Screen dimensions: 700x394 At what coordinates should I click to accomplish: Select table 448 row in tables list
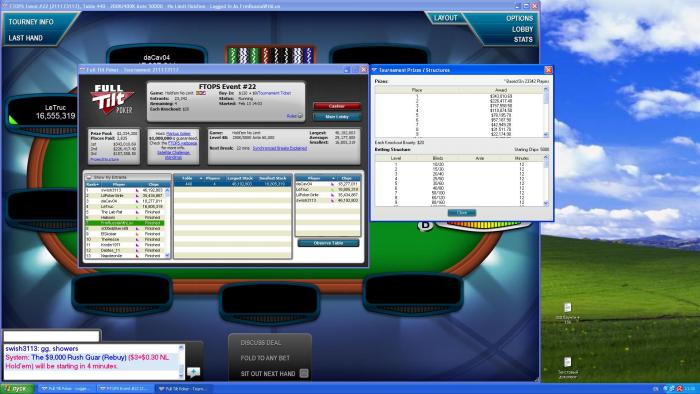pos(232,184)
